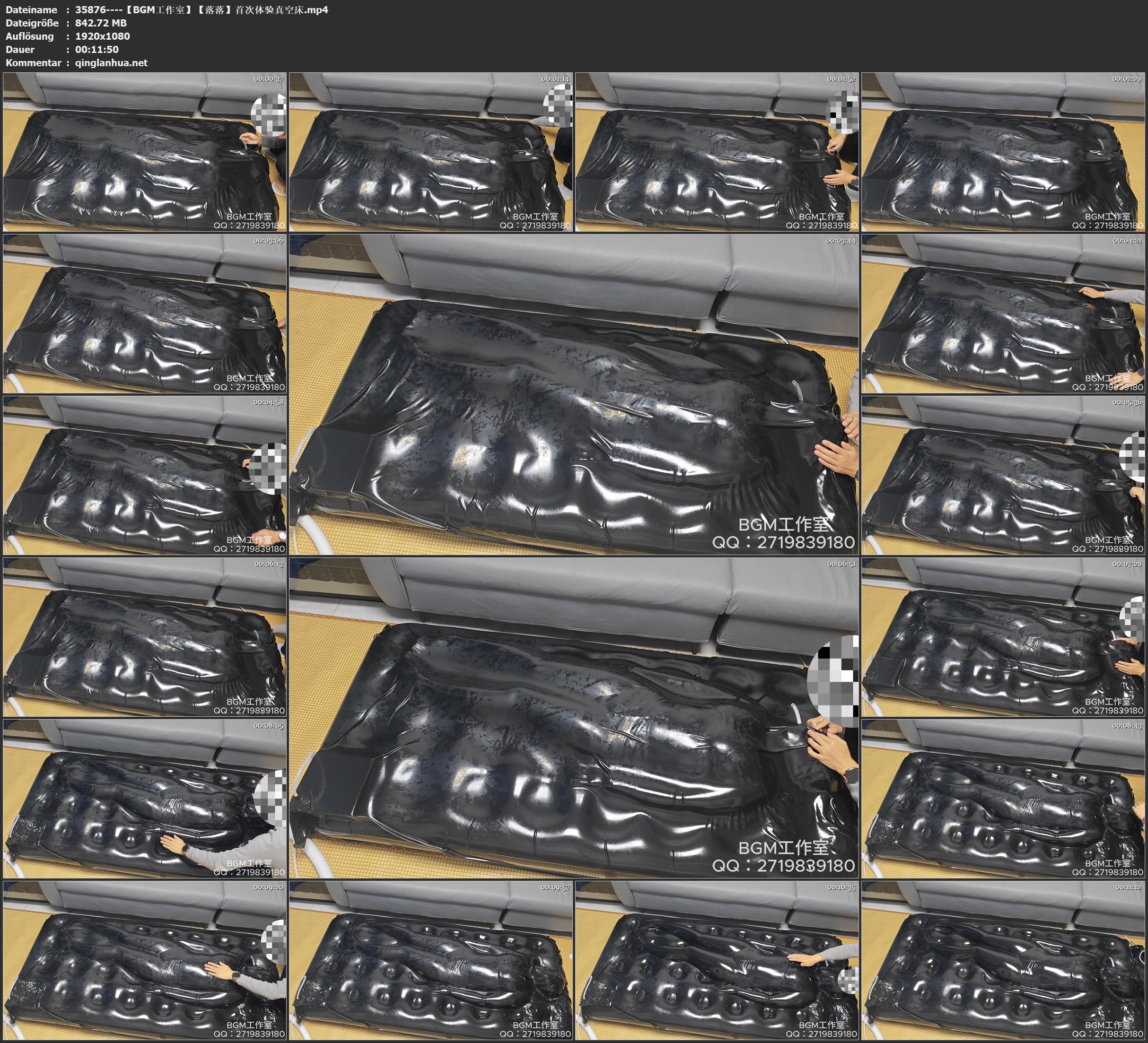Screen dimensions: 1148x1043
Task: Select the frame at 00:06:13
Action: (x=145, y=637)
